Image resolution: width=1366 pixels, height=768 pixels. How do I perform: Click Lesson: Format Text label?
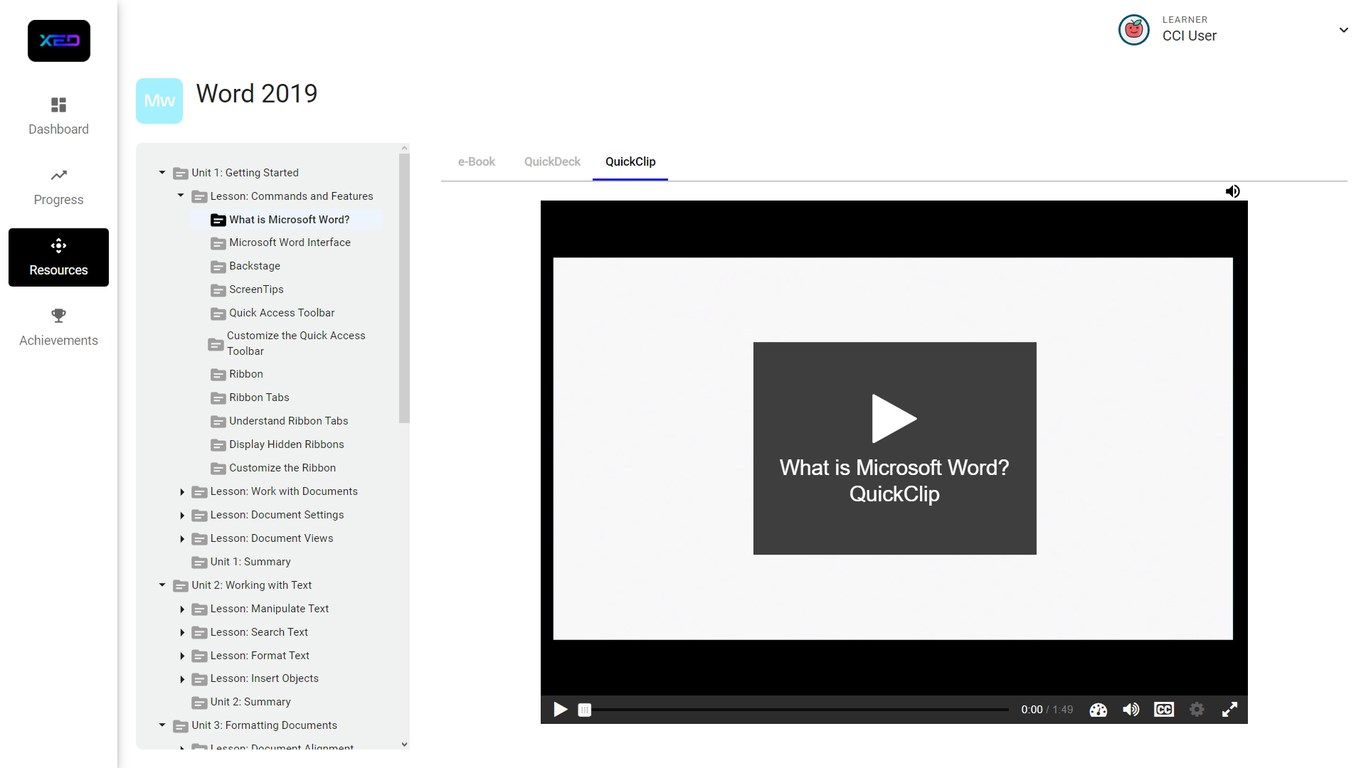tap(260, 655)
